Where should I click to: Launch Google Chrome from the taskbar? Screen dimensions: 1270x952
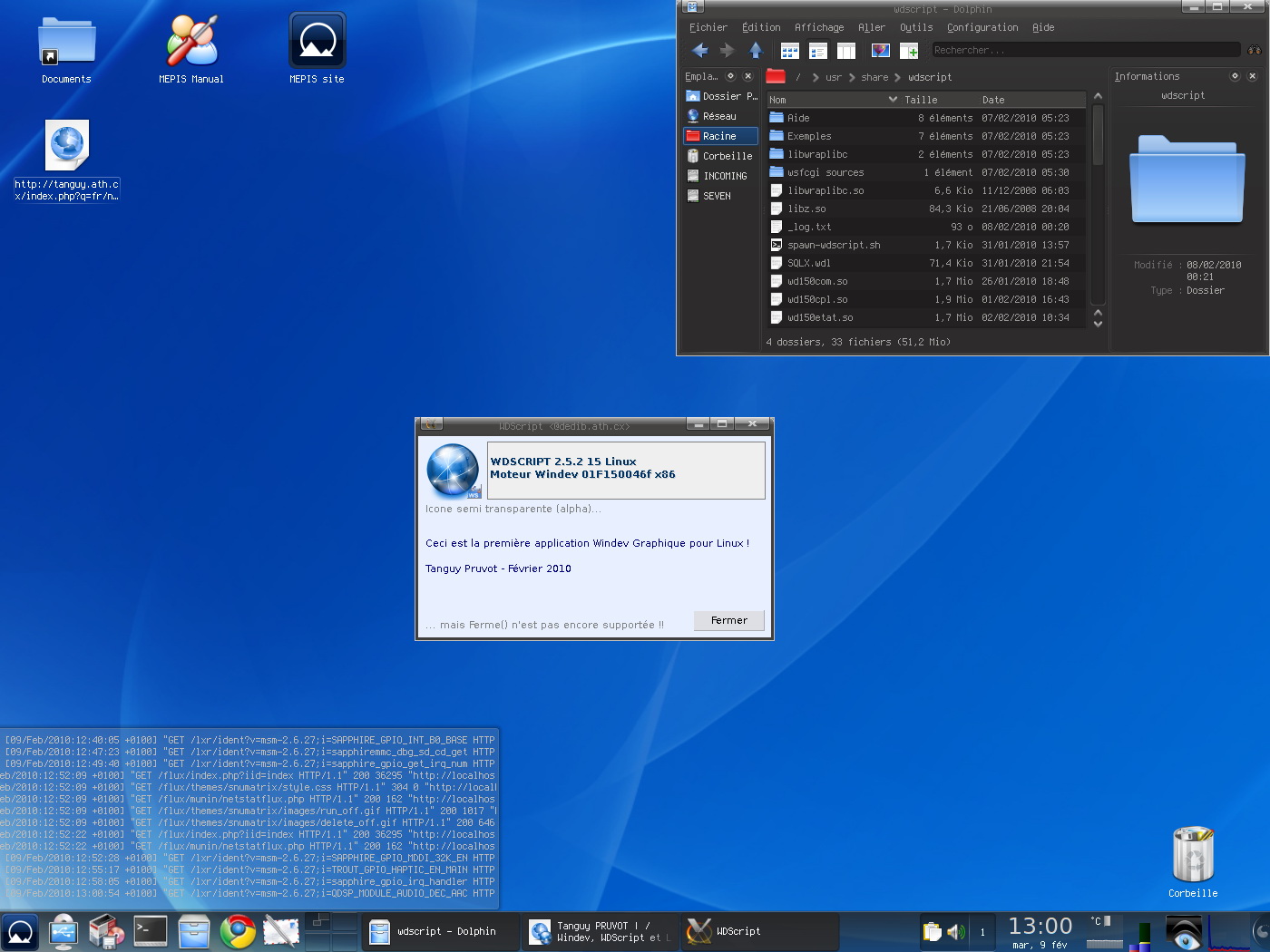point(238,932)
